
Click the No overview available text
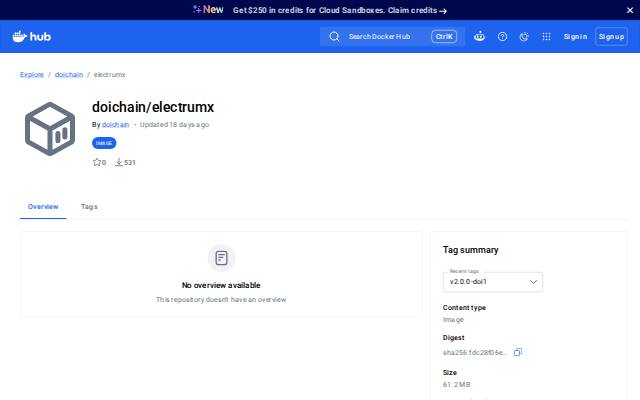[x=221, y=285]
